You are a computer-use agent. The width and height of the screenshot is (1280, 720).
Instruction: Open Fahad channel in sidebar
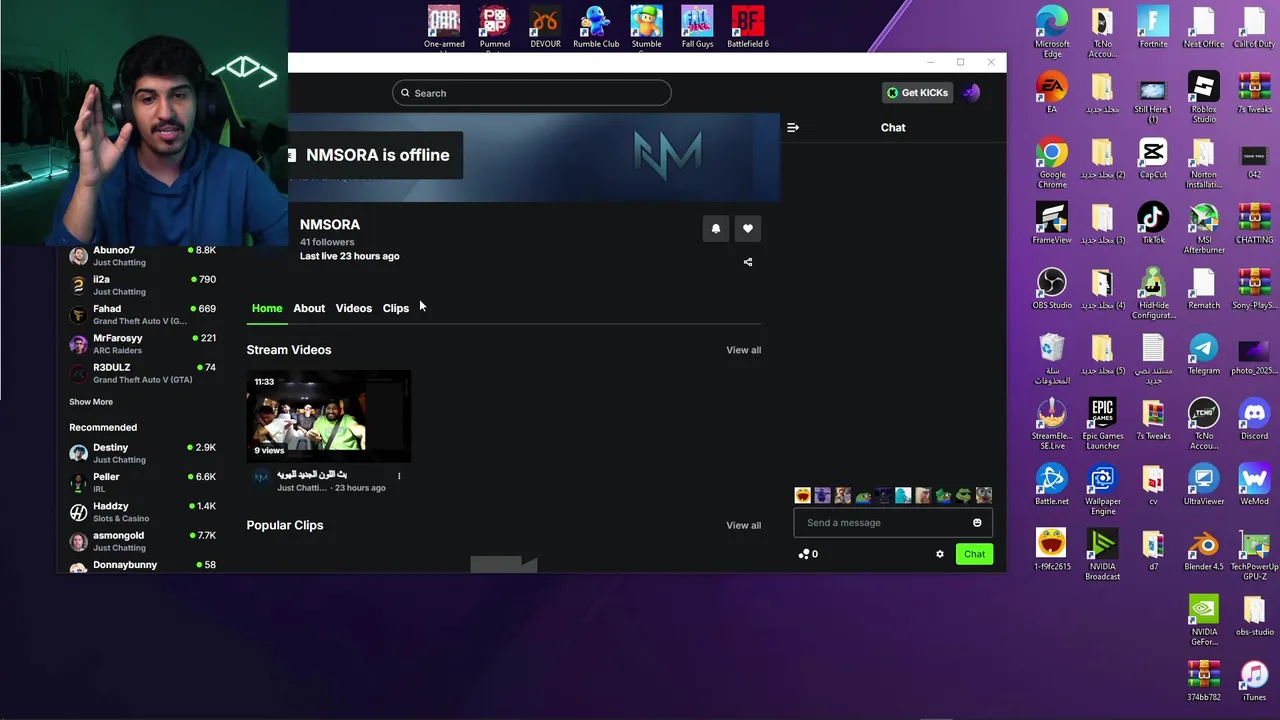tap(142, 315)
